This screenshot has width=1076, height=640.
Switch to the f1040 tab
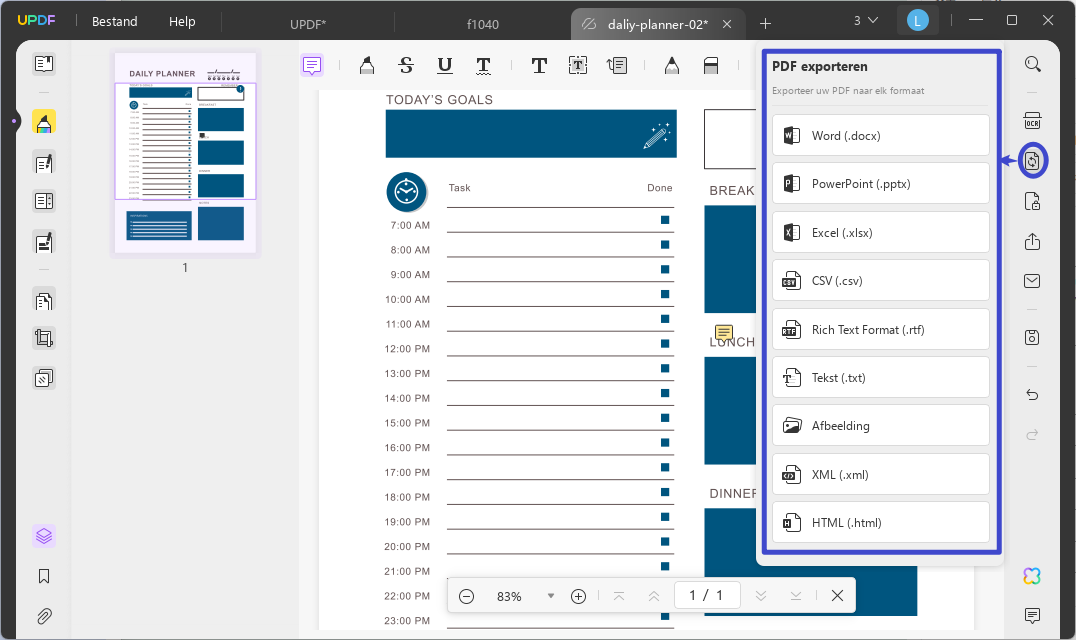point(482,24)
